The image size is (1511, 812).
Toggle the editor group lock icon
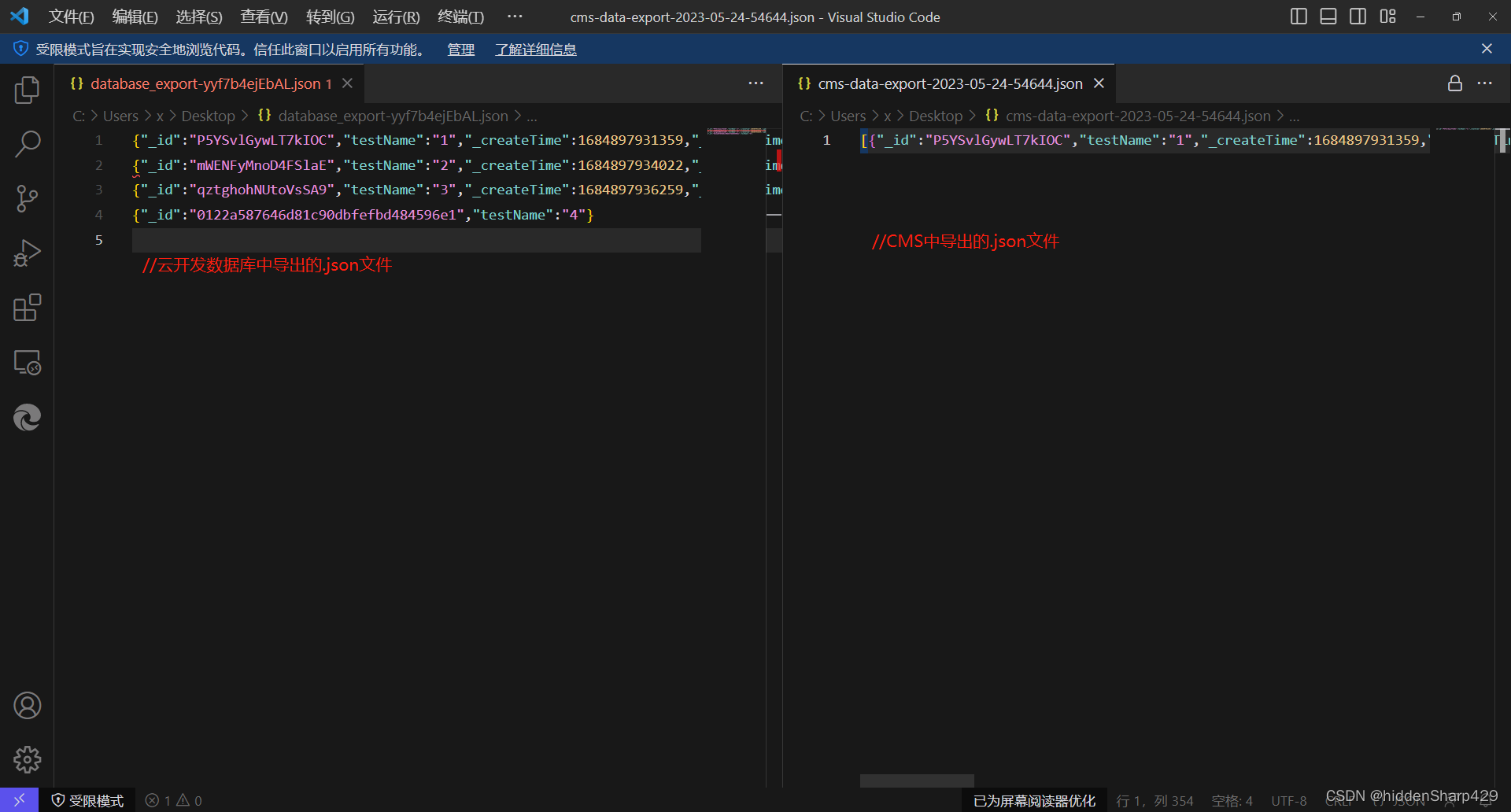tap(1455, 83)
